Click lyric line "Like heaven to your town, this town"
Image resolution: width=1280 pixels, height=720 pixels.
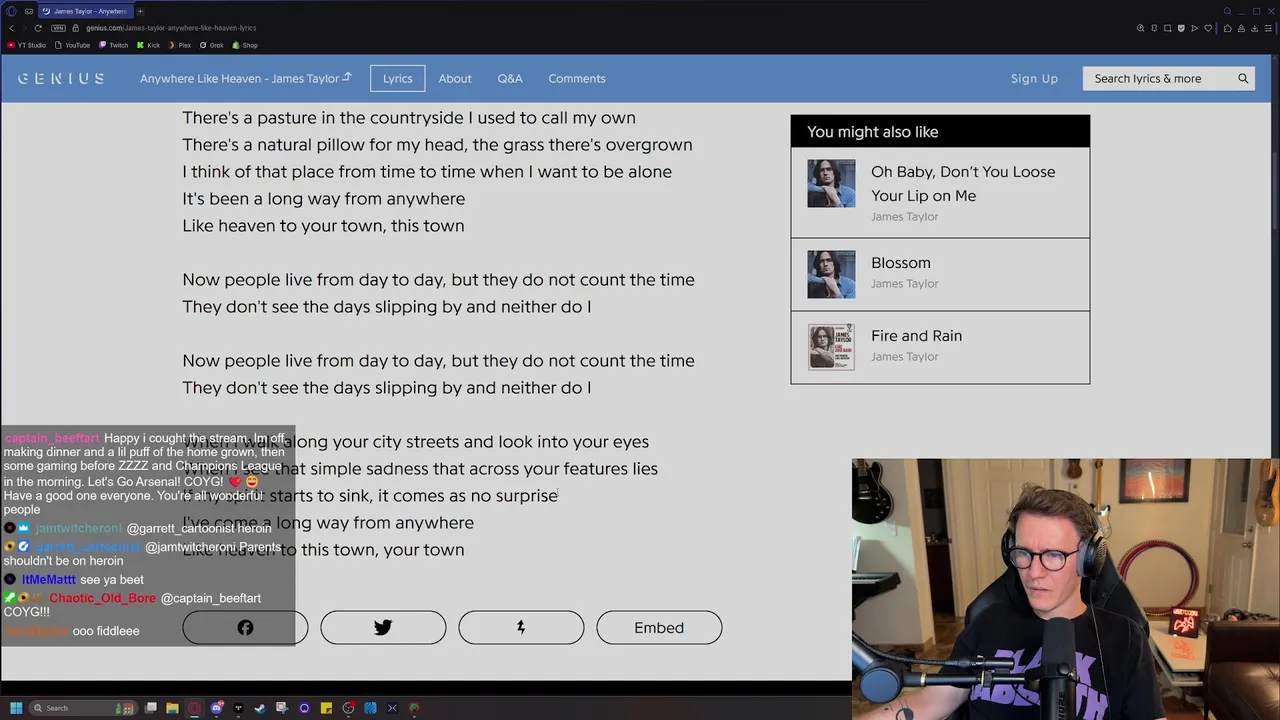click(x=323, y=226)
